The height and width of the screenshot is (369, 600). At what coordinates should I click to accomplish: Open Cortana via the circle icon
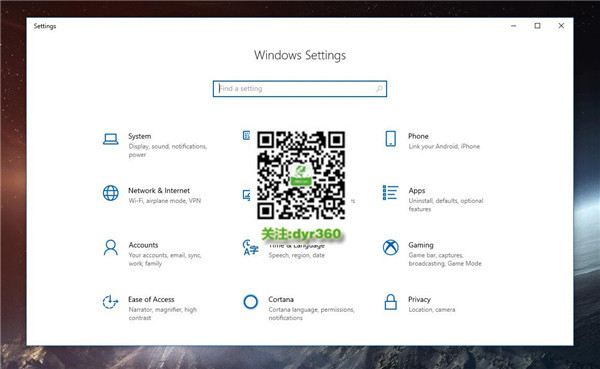tap(251, 302)
